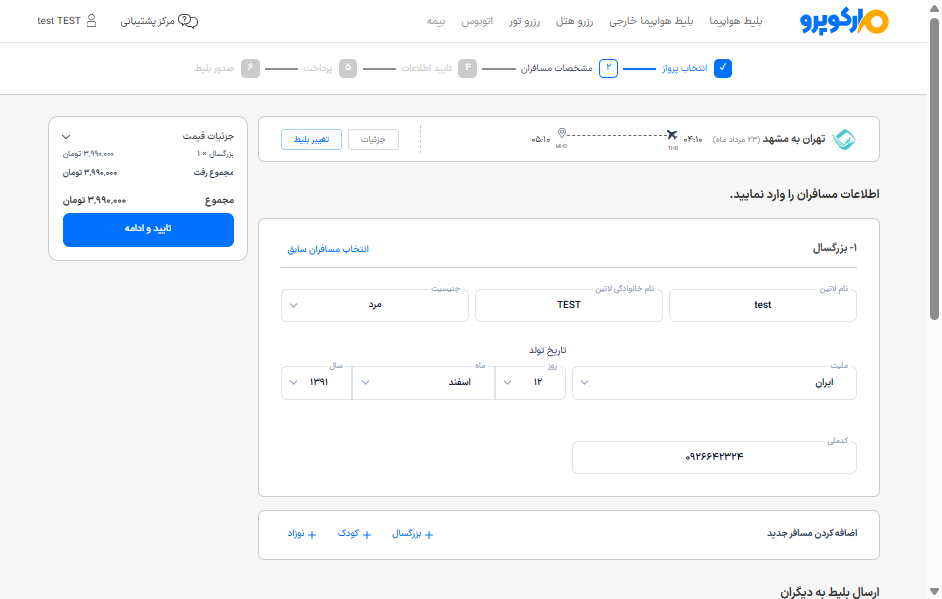The image size is (942, 599).
Task: Click the test TEST account name
Action: [59, 21]
